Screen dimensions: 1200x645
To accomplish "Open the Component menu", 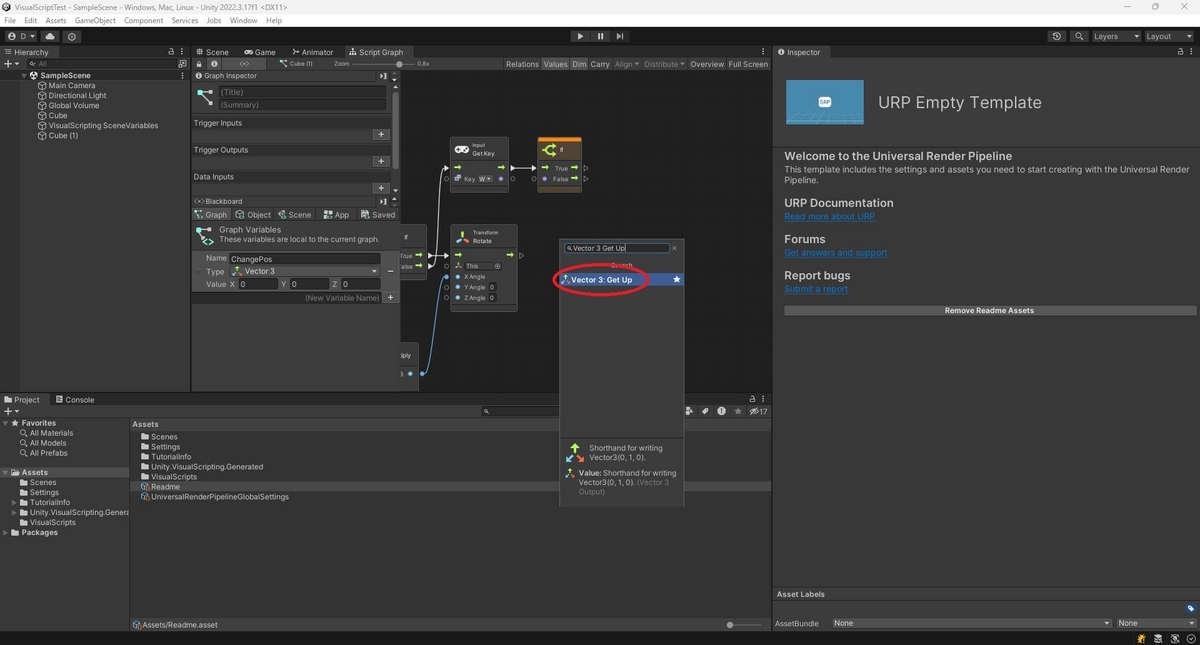I will point(143,20).
